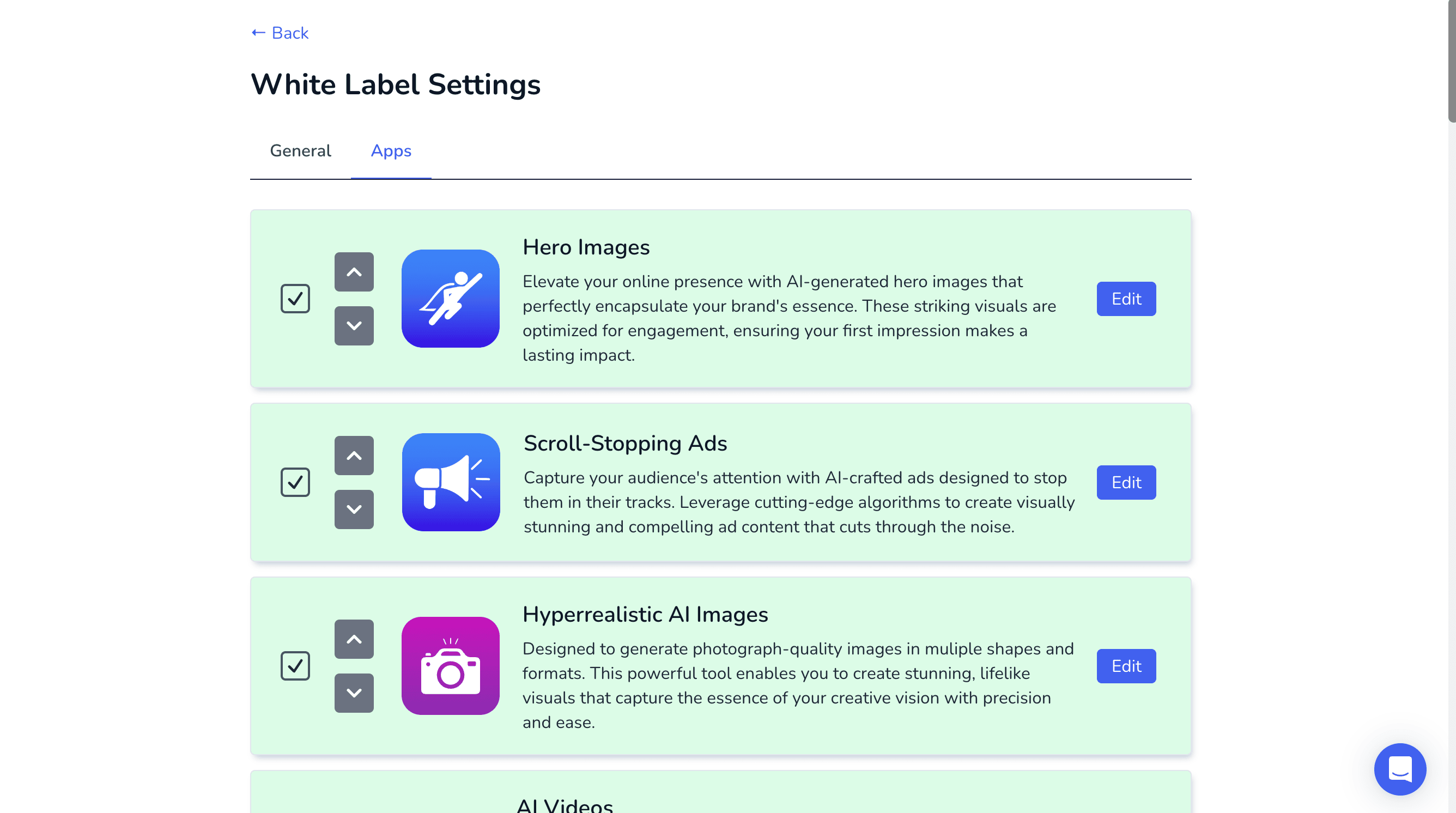Move Hyperrealistic AI Images down with arrow

pos(354,693)
